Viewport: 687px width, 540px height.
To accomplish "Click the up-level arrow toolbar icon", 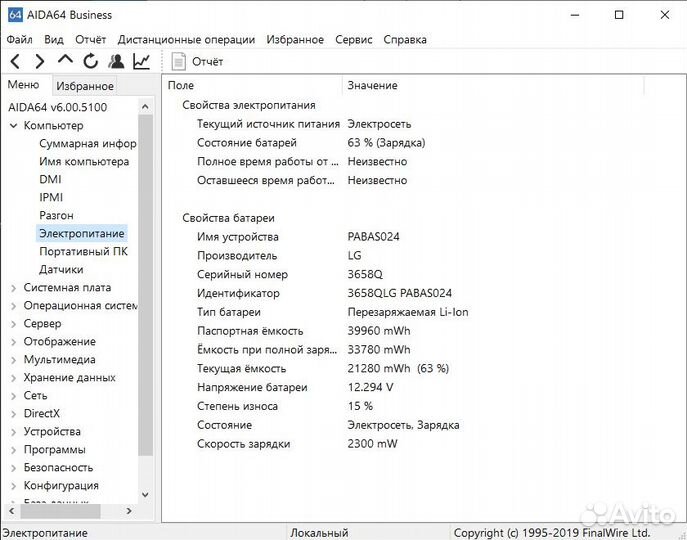I will 65,60.
